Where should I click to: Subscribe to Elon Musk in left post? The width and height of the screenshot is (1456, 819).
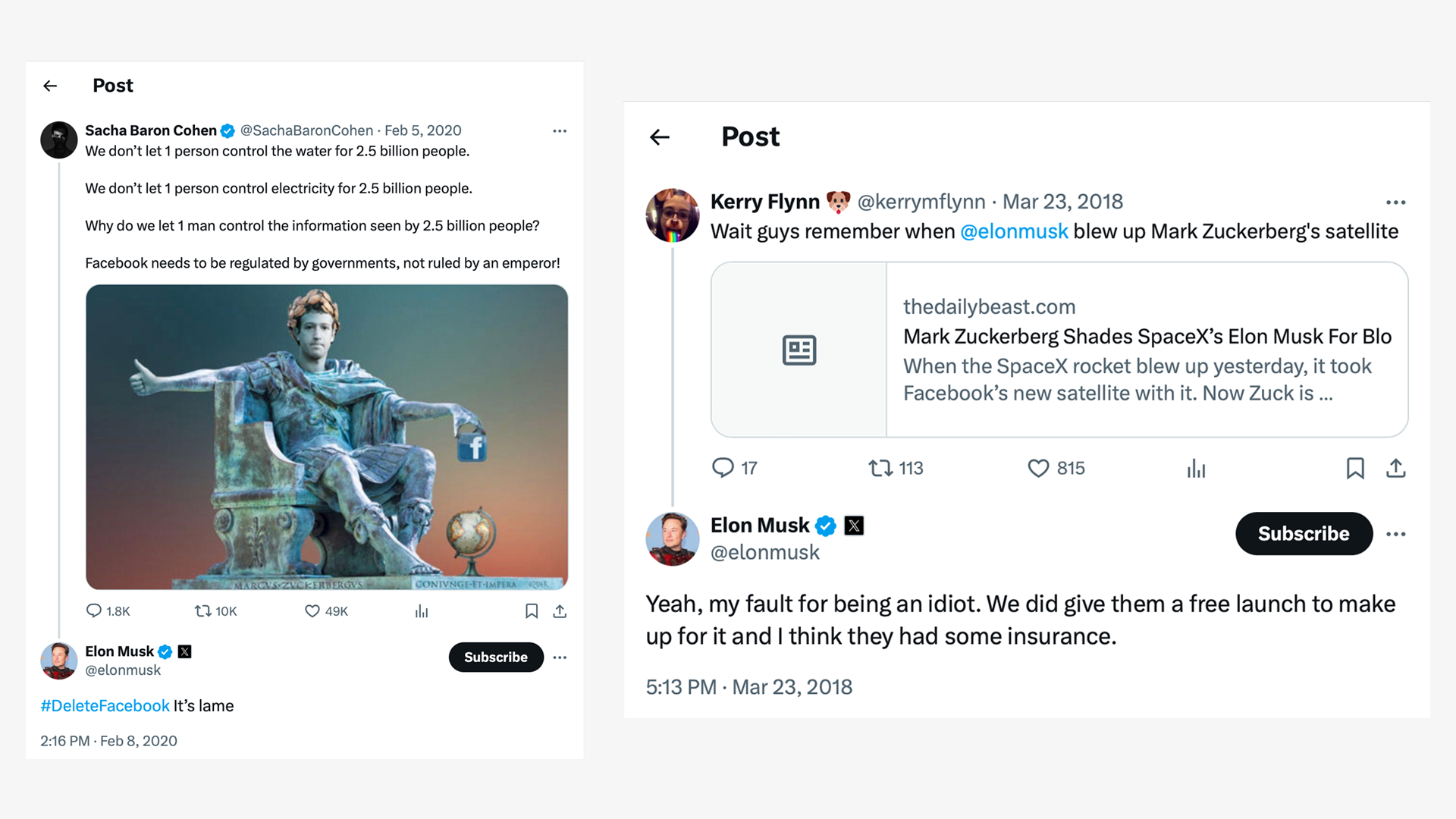pos(496,657)
